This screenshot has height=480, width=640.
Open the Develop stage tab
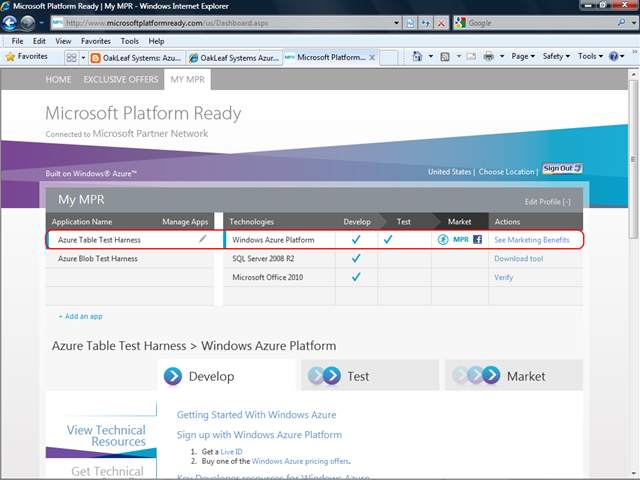(x=227, y=376)
